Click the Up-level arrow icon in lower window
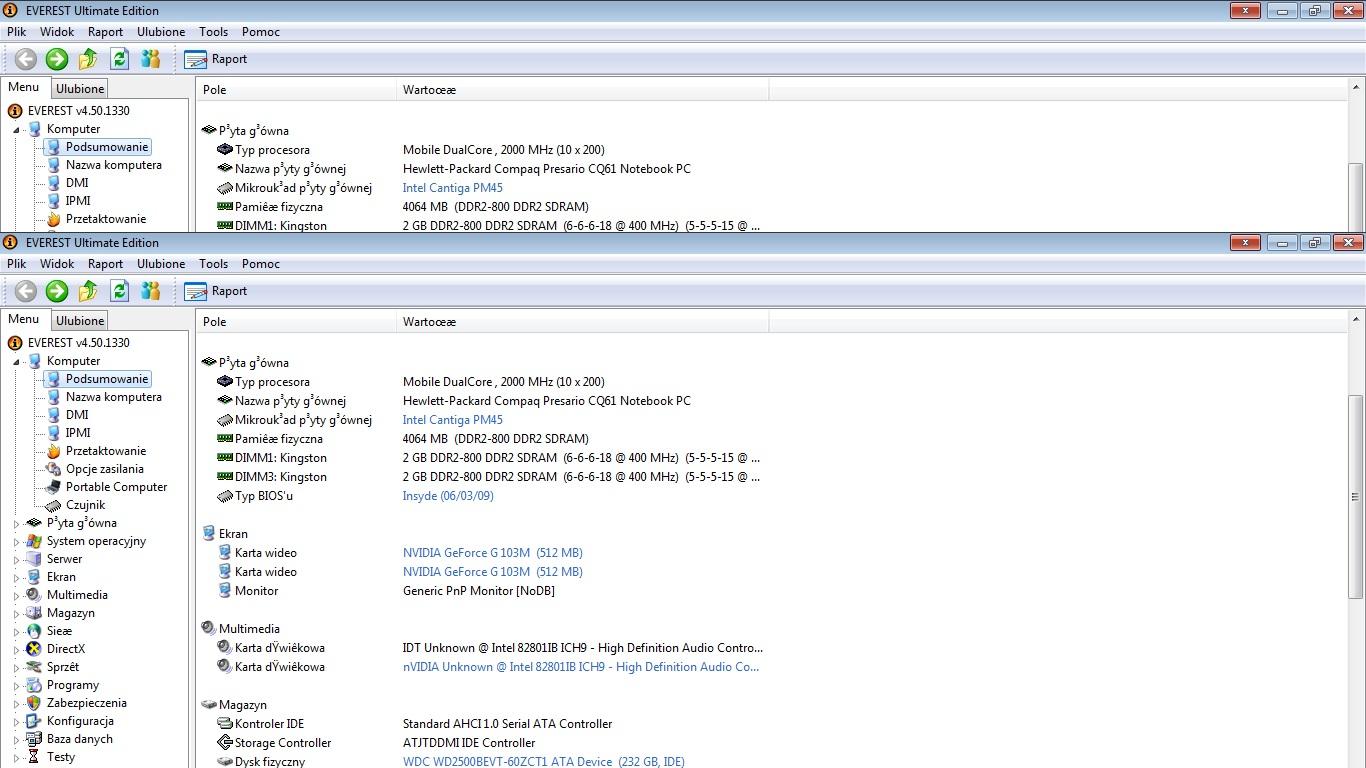 (x=88, y=291)
